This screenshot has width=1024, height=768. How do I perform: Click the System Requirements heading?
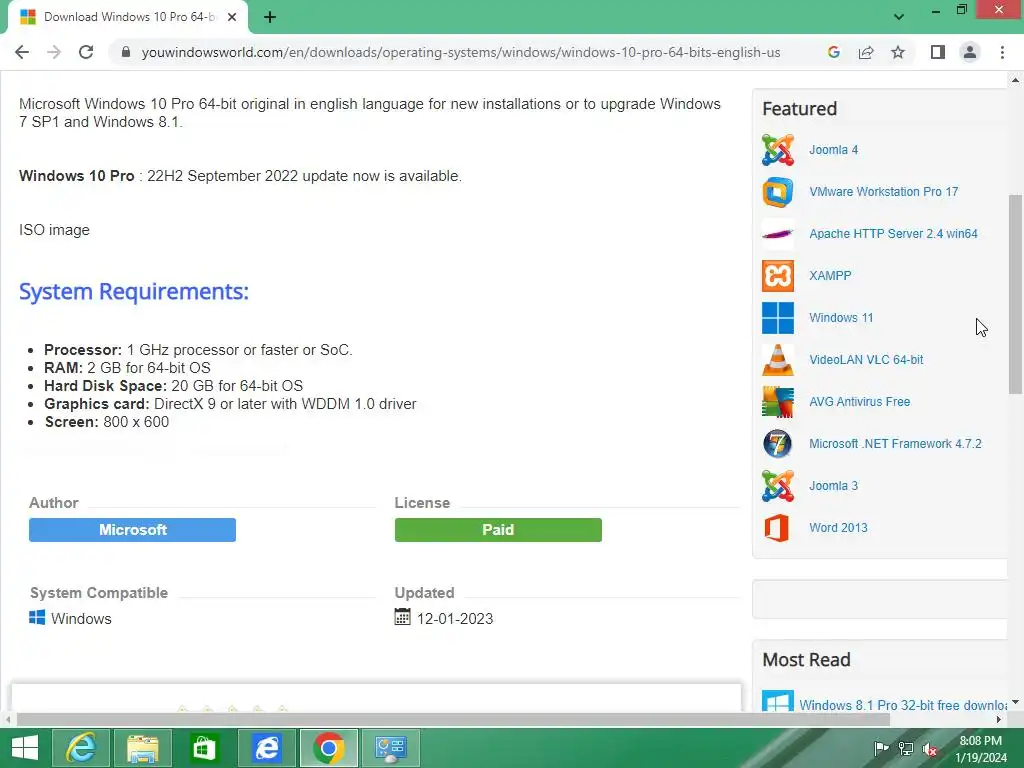click(134, 291)
